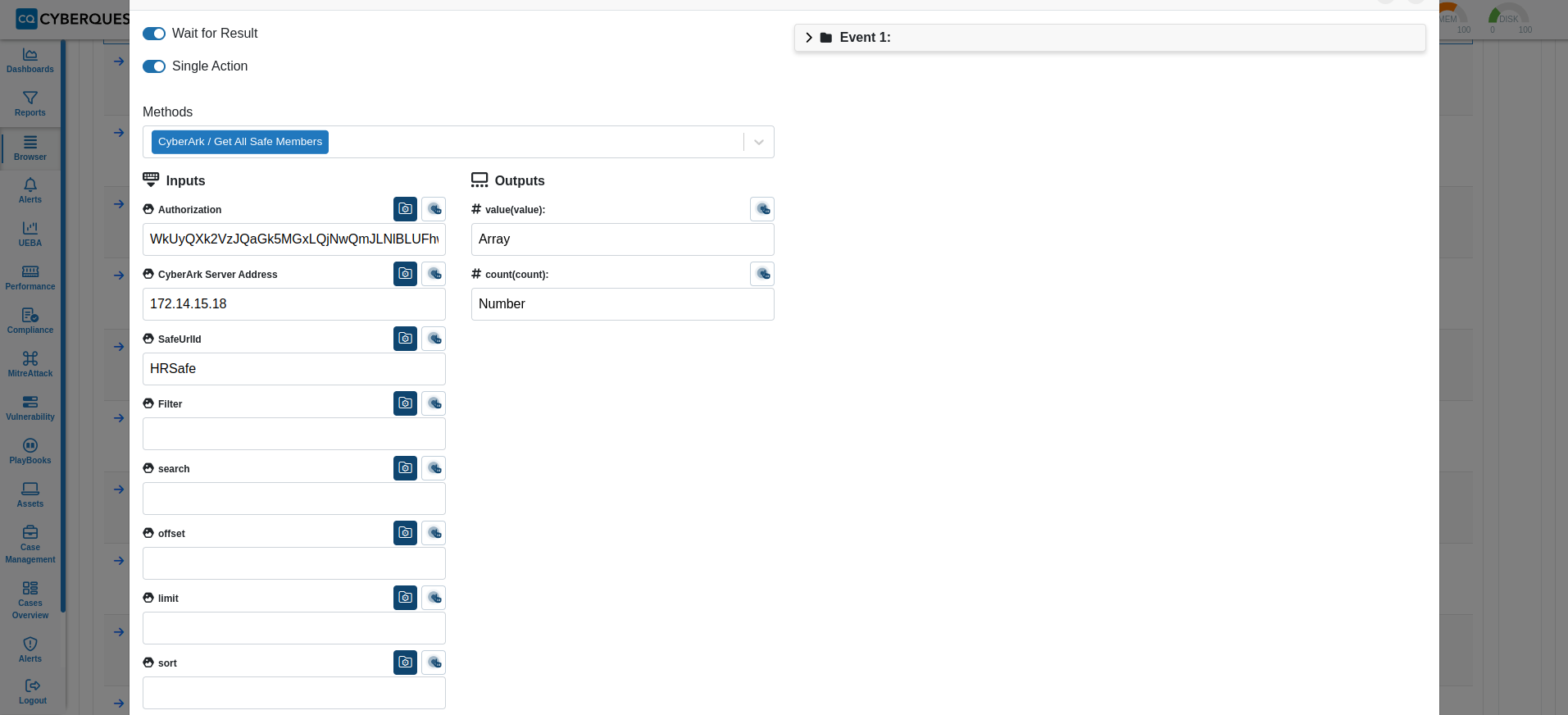Toggle the Single Action switch
Screen dimensions: 1568x715
(x=154, y=66)
